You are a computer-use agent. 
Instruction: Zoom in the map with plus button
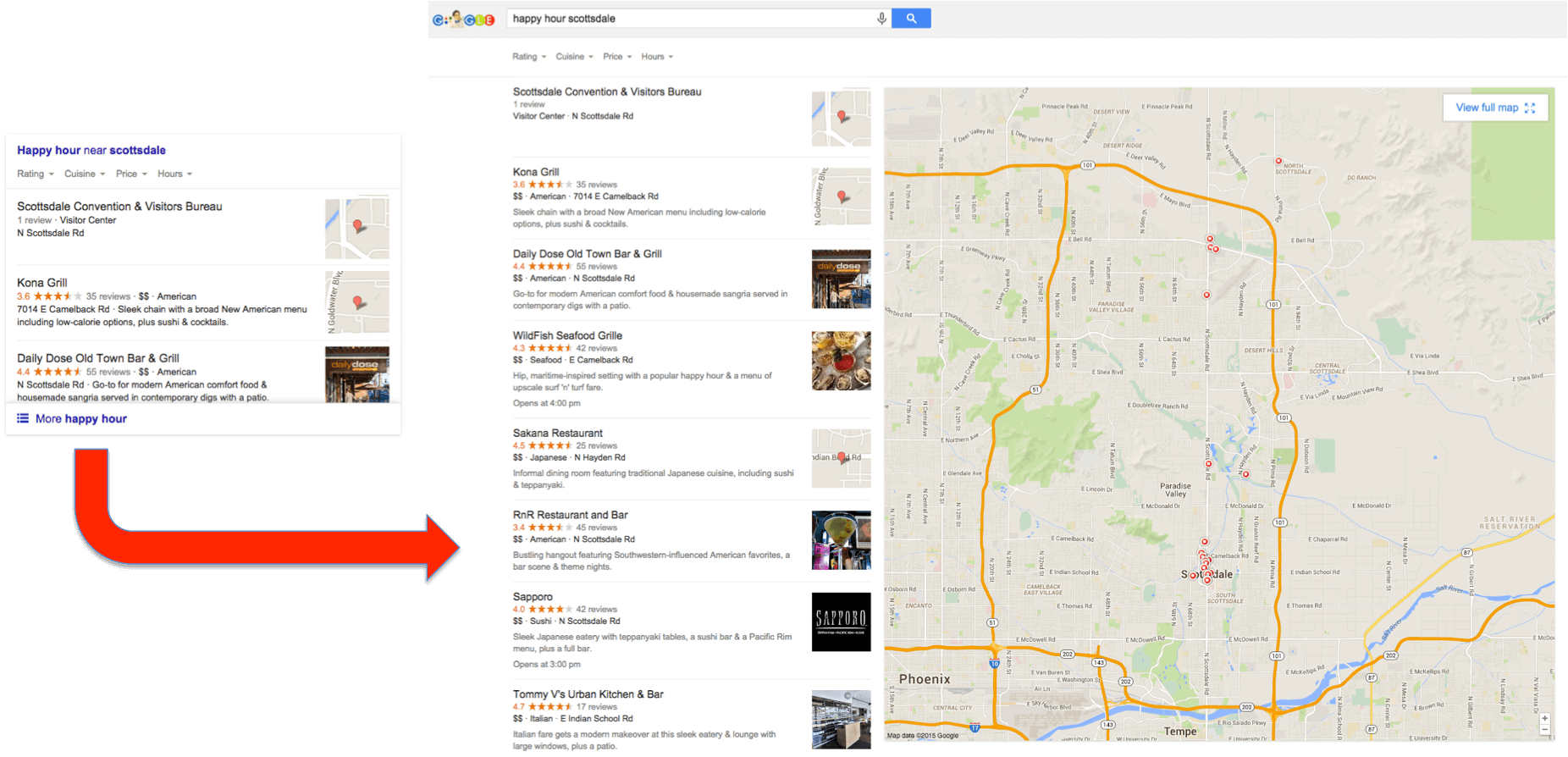coord(1544,718)
